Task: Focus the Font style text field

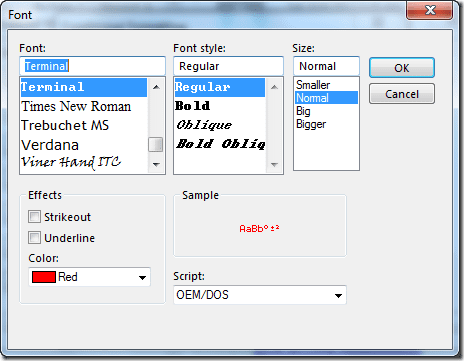Action: coord(228,66)
